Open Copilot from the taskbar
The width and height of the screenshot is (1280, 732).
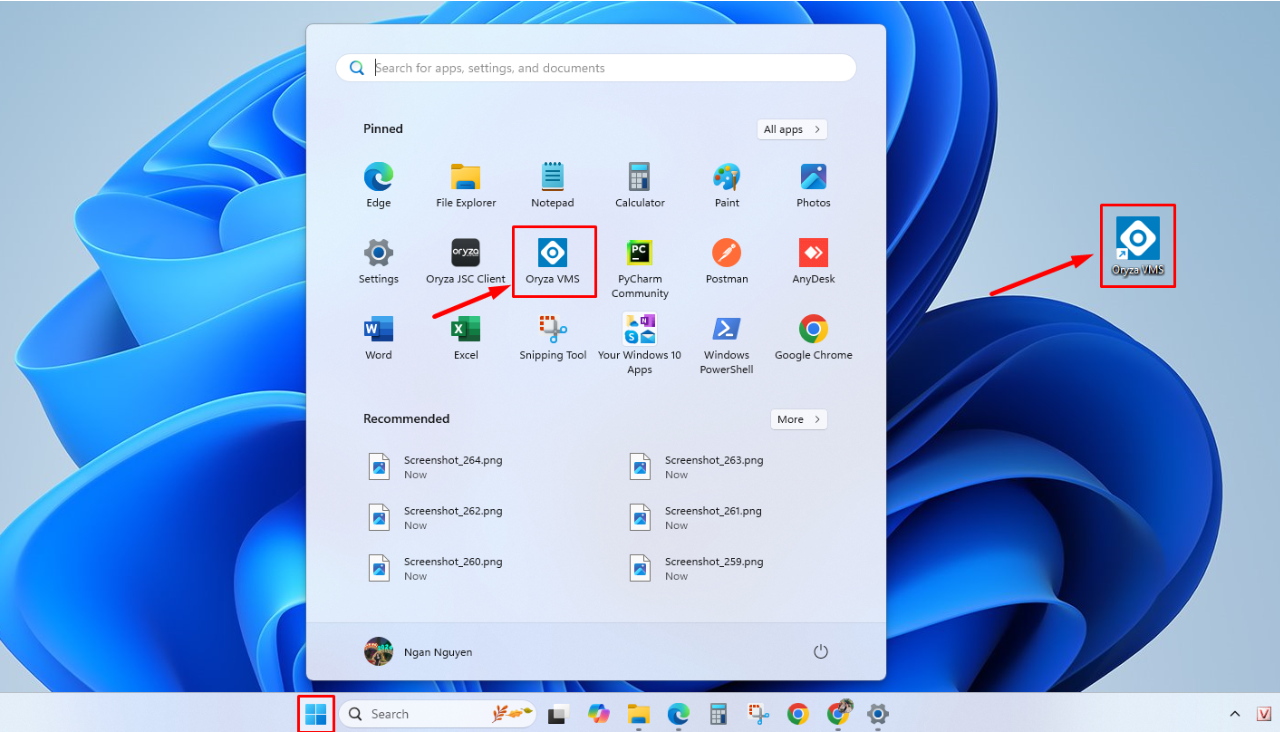[x=599, y=714]
